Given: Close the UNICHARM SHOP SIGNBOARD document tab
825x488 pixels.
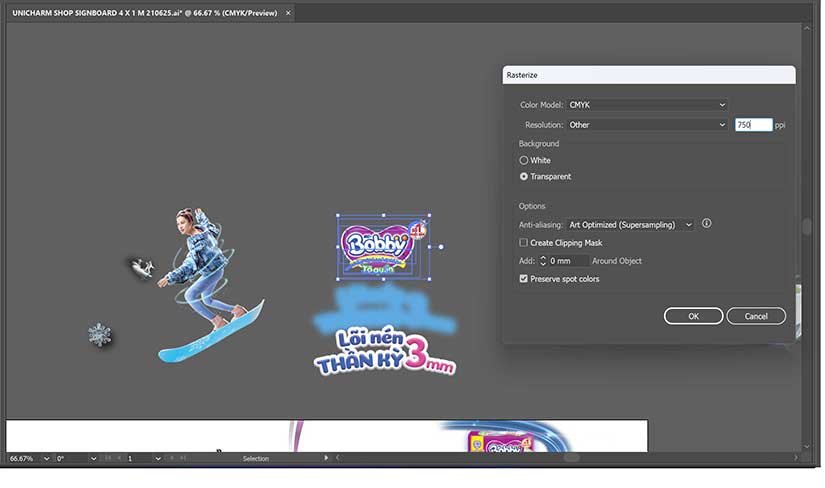Looking at the screenshot, I should [x=288, y=13].
